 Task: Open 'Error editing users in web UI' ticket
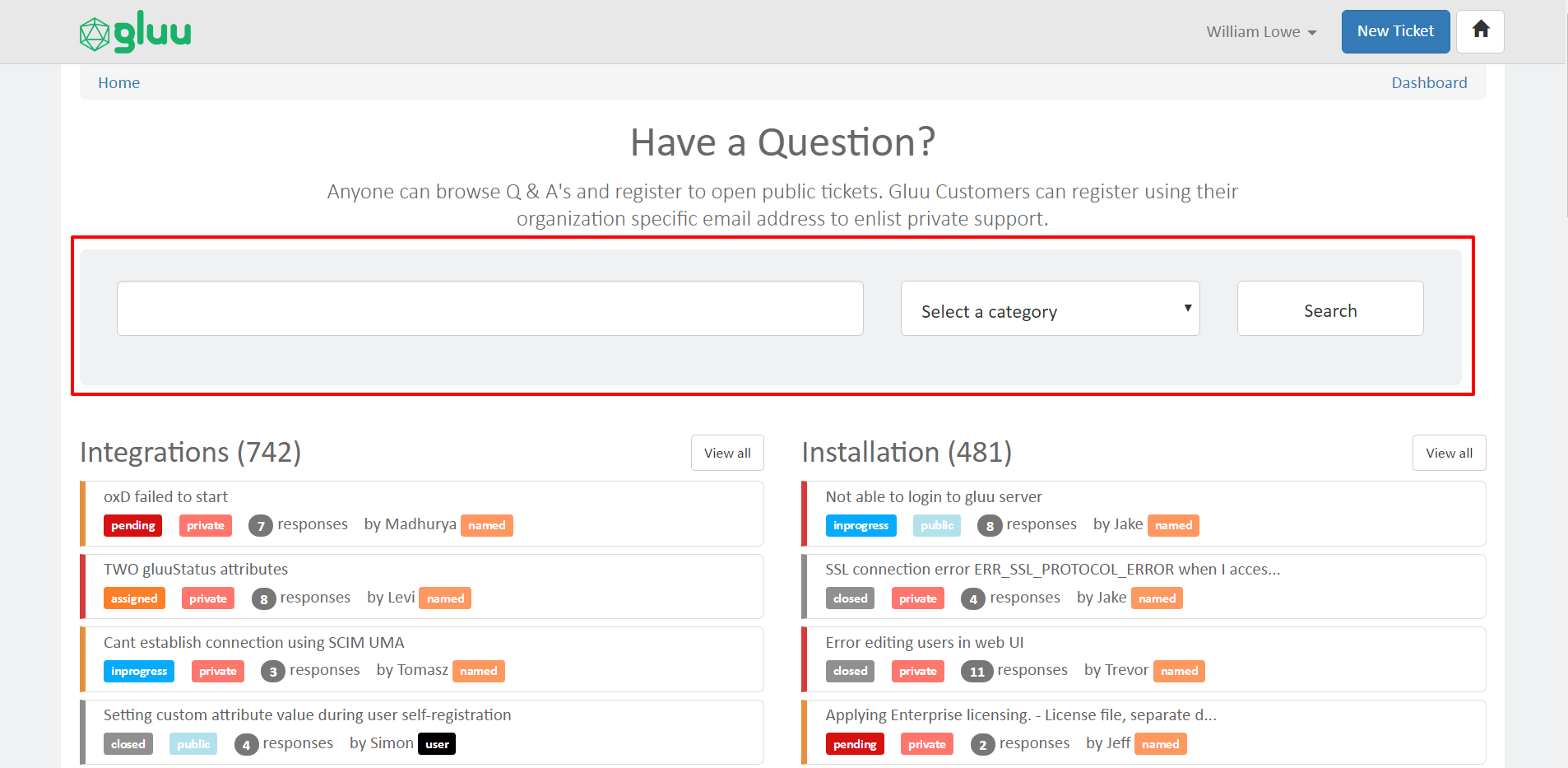[925, 643]
